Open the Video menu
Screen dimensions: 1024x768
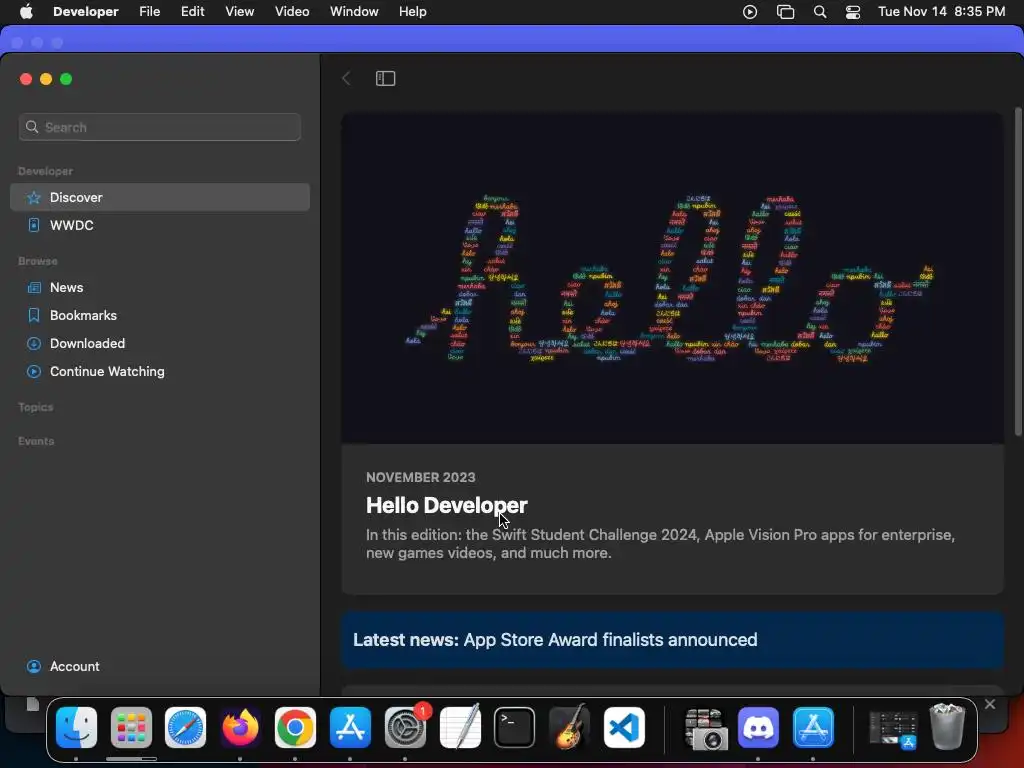[x=292, y=12]
